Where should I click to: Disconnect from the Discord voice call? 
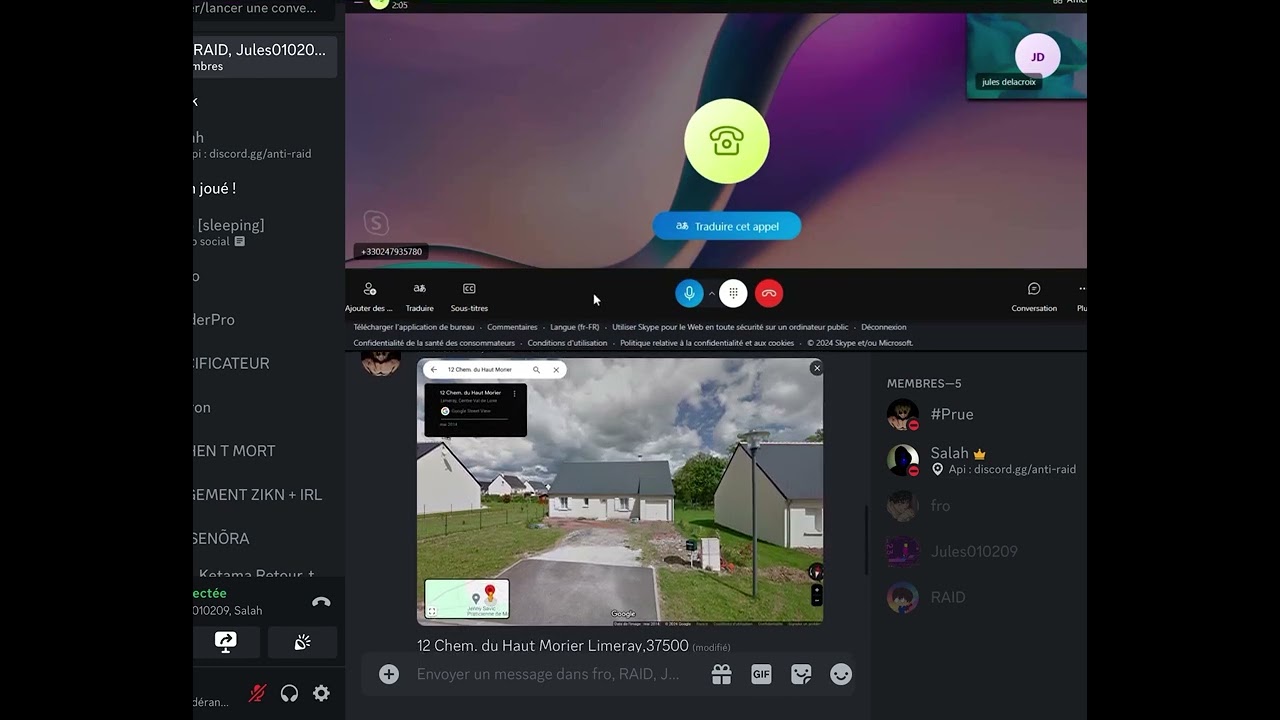tap(321, 602)
